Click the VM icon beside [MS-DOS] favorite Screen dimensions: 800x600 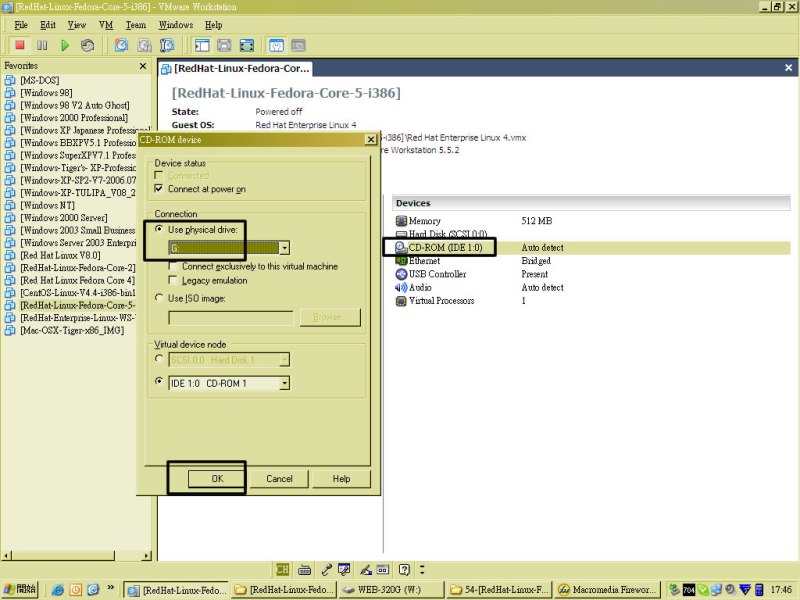point(10,80)
